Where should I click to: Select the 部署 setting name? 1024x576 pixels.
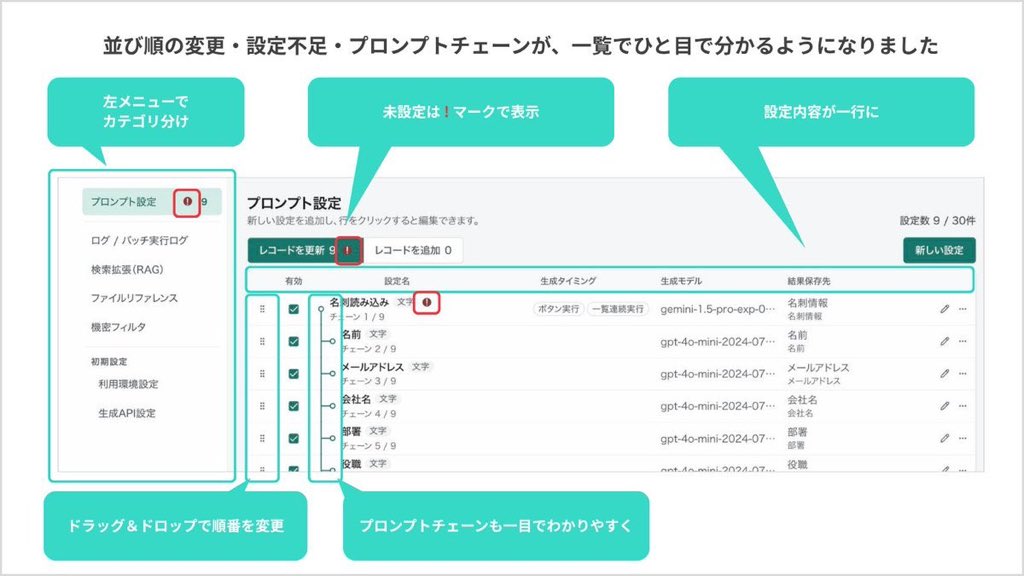point(351,431)
